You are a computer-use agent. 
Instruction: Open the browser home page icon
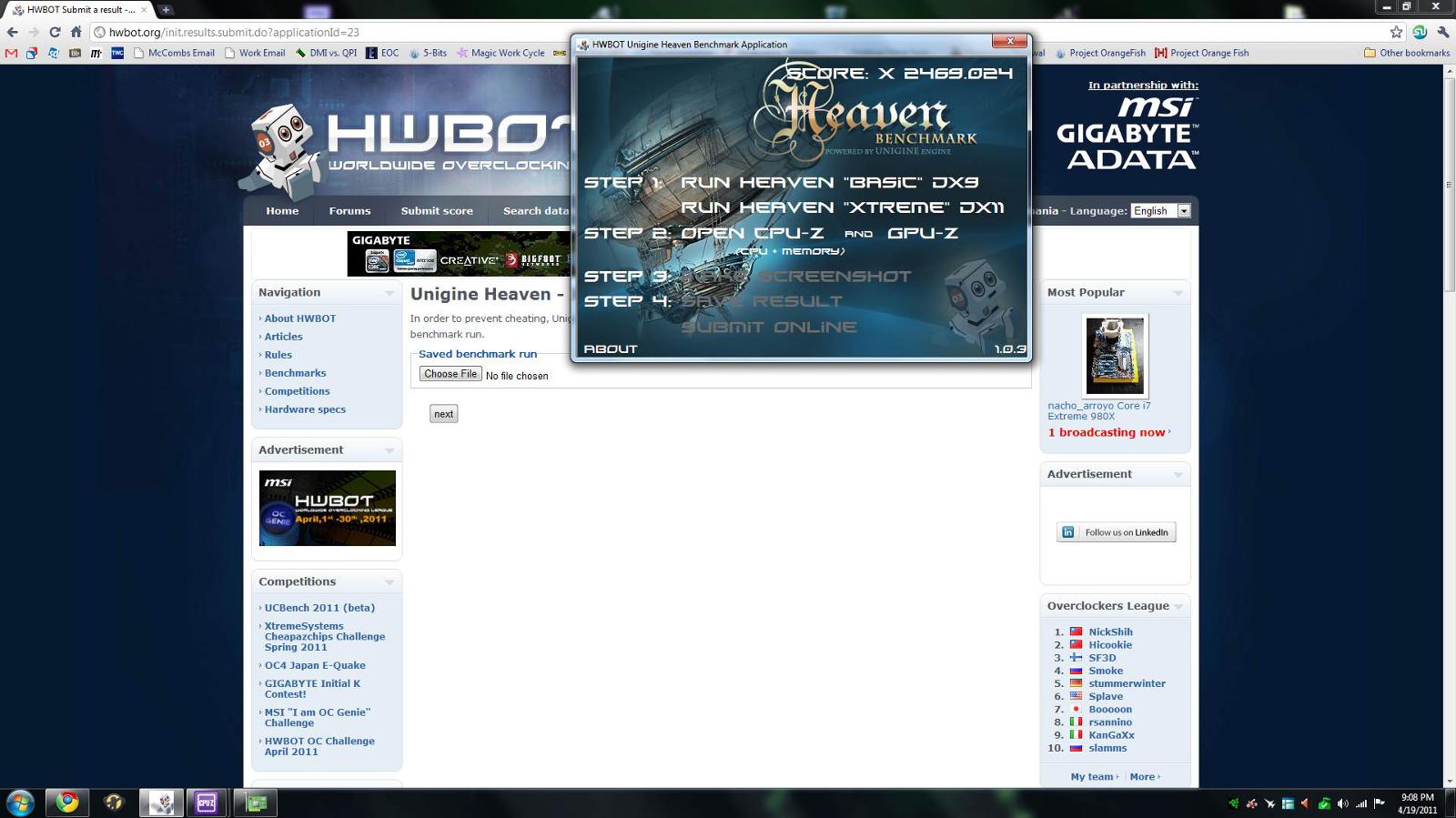pos(76,32)
